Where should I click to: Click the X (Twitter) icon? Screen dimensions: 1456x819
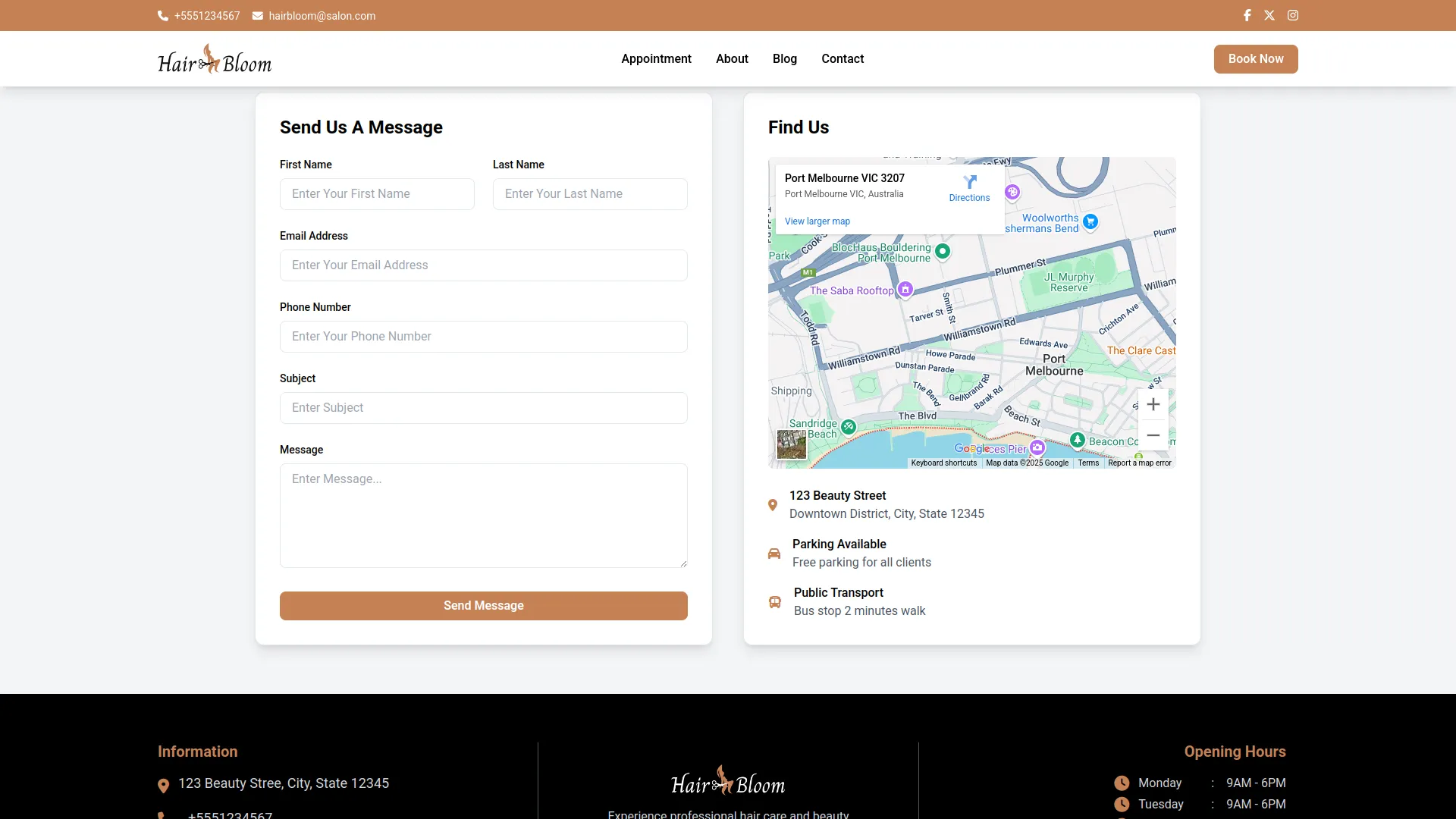click(1269, 15)
